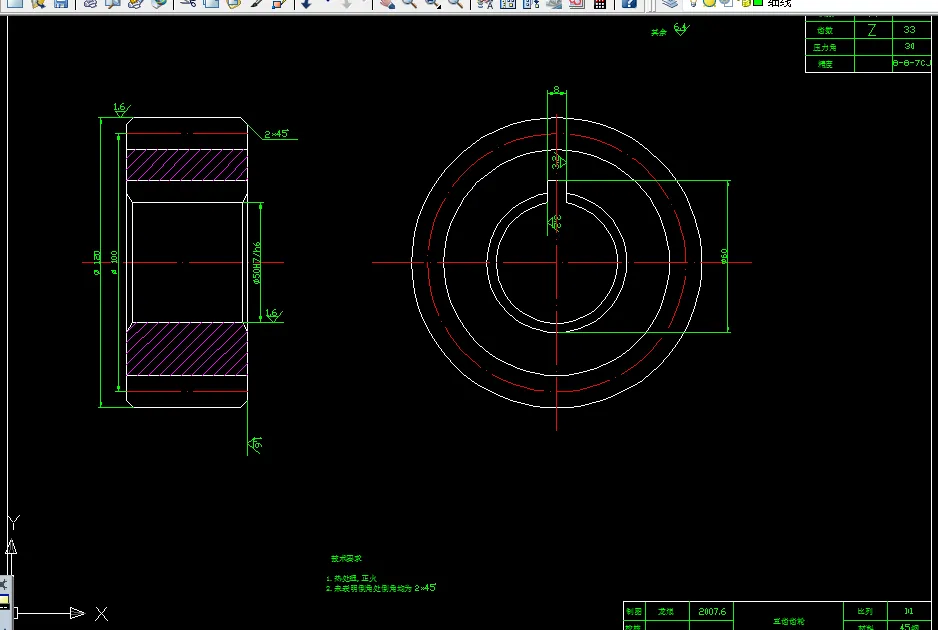Click the green layer color swatch
Image resolution: width=938 pixels, height=630 pixels.
click(x=758, y=2)
